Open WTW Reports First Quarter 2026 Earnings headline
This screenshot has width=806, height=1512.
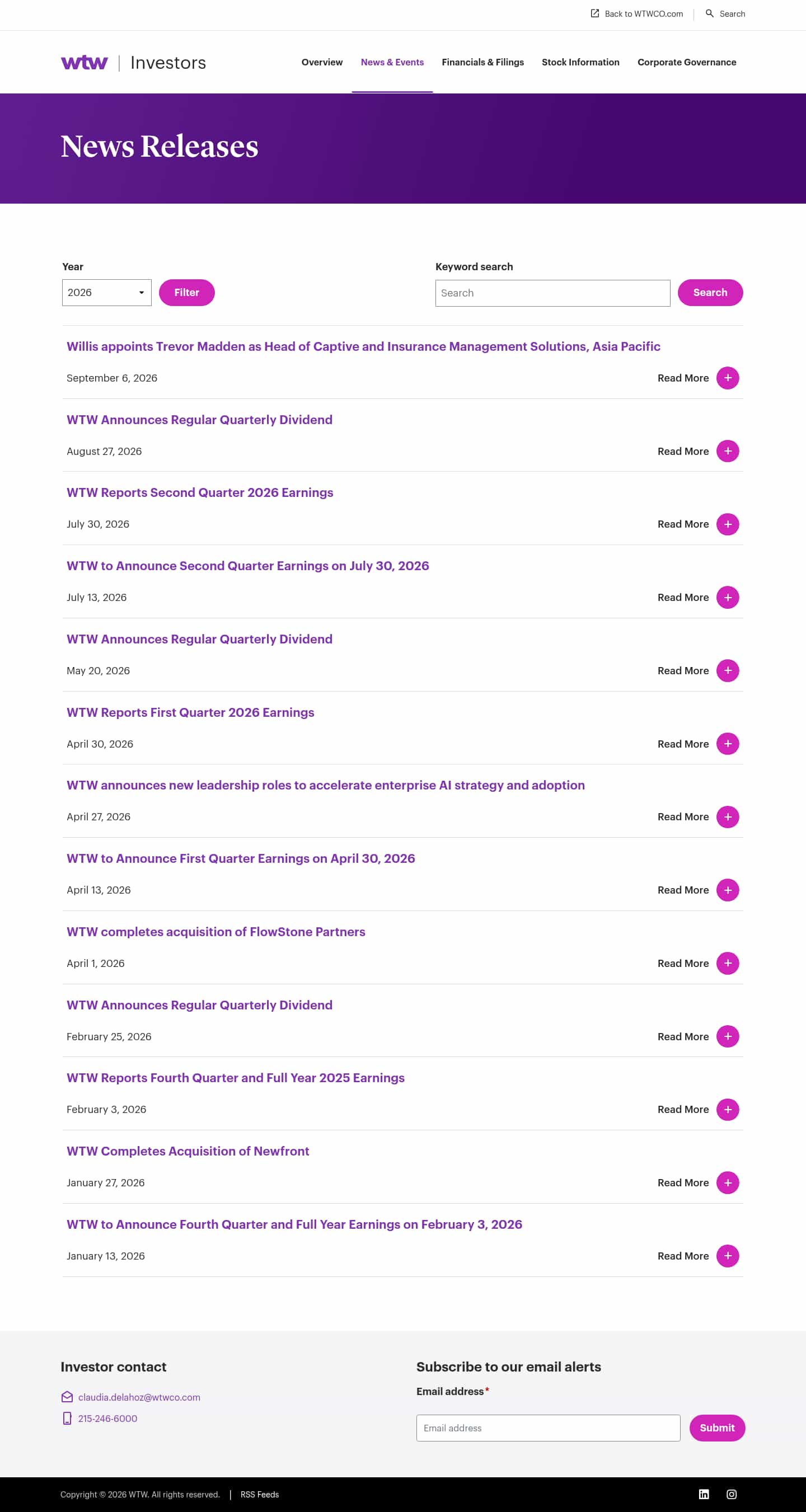click(190, 712)
